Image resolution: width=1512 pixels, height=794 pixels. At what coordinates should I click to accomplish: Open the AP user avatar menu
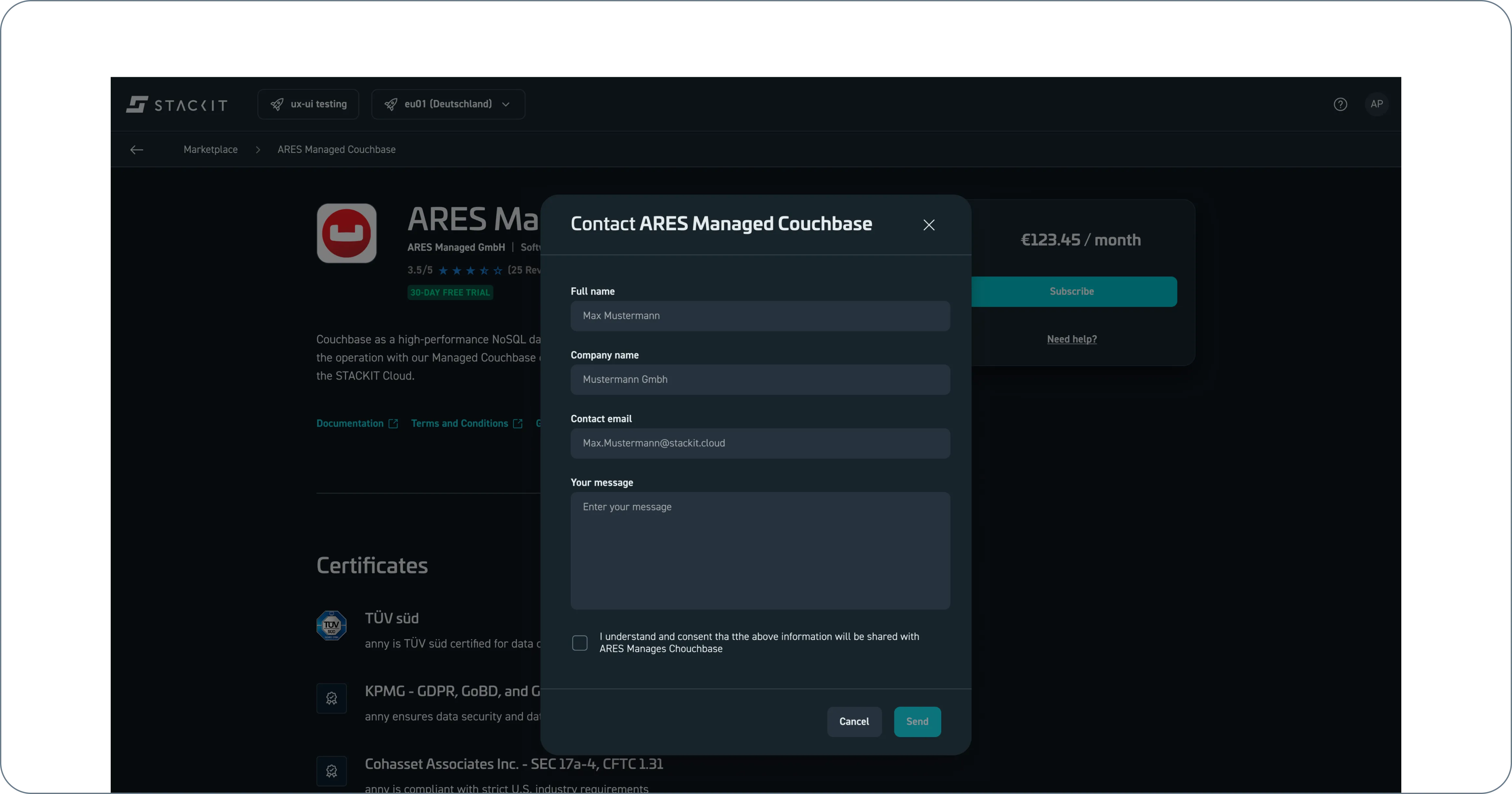point(1377,104)
